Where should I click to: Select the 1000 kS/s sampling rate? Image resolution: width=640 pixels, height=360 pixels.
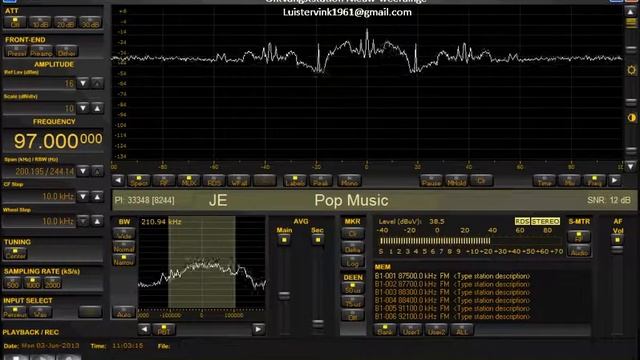(33, 283)
